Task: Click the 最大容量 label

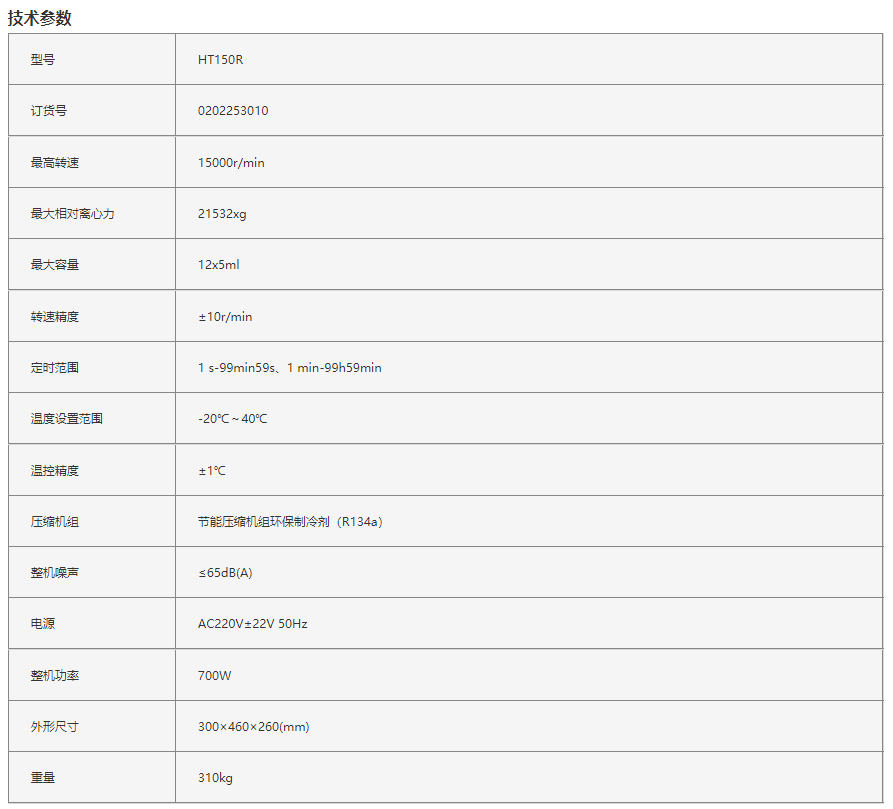Action: tap(55, 265)
